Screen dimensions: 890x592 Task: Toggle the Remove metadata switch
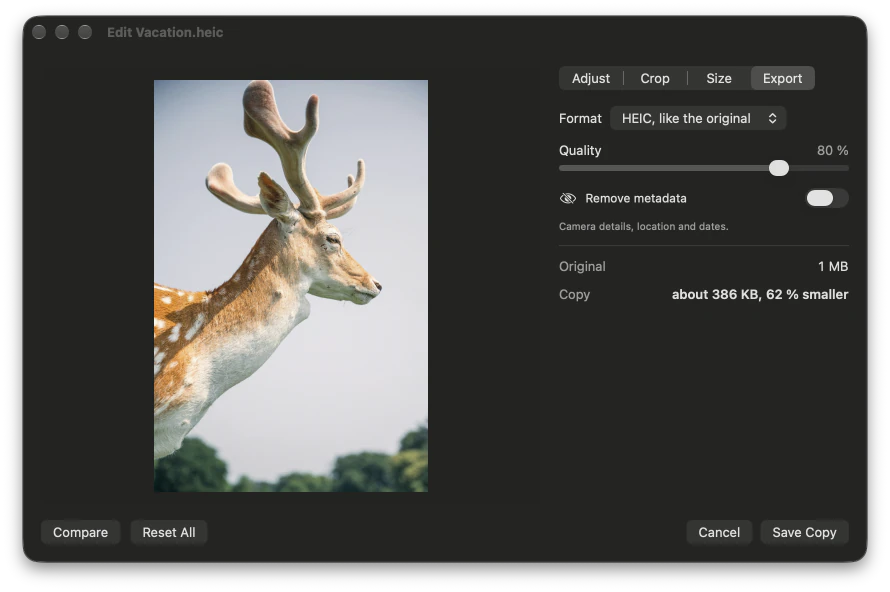827,198
